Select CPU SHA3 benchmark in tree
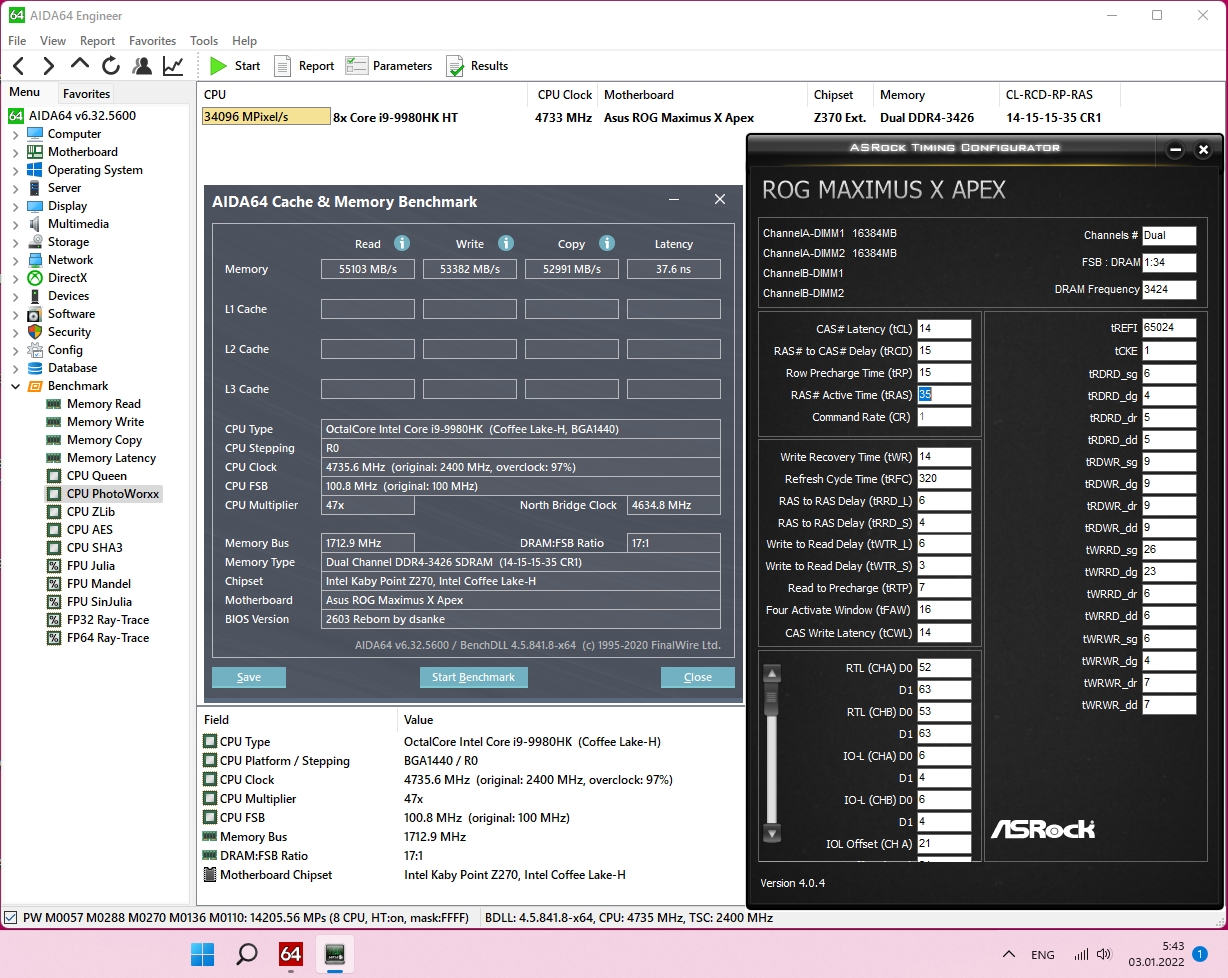Viewport: 1228px width, 978px height. point(94,548)
